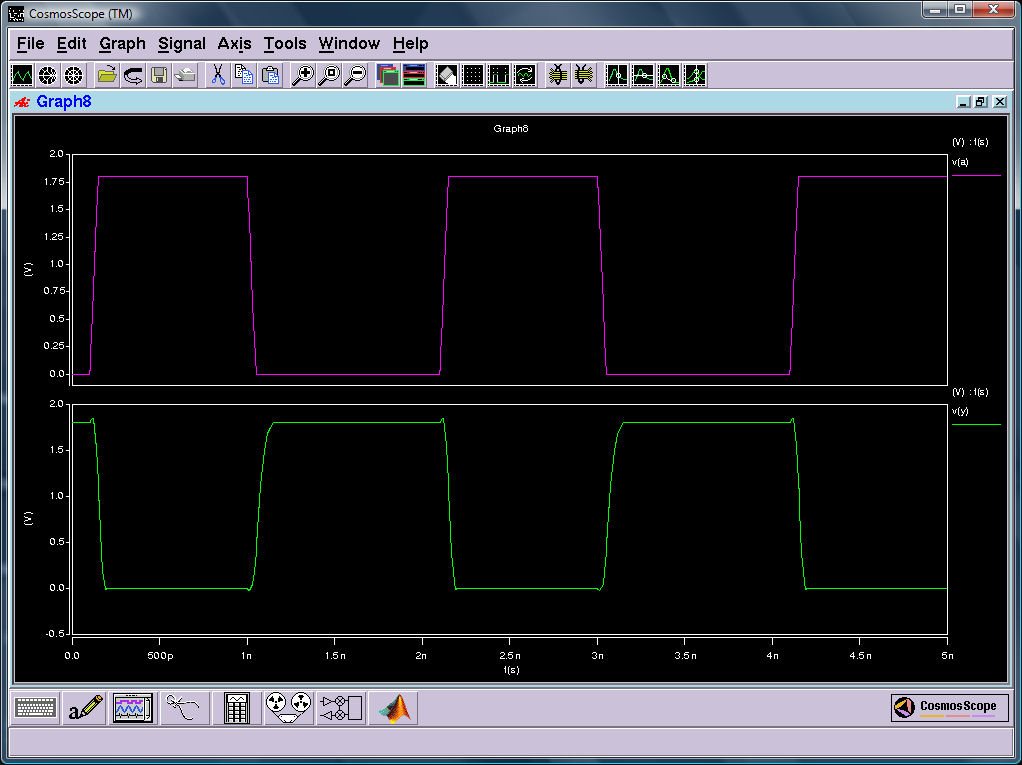Image resolution: width=1022 pixels, height=765 pixels.
Task: Select the v(a) signal legend label
Action: (x=960, y=162)
